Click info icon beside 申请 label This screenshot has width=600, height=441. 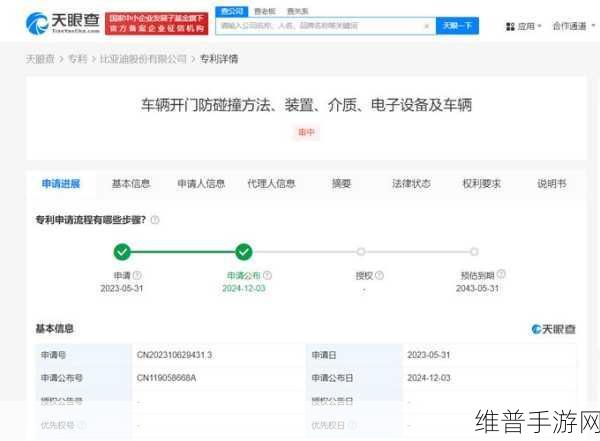tap(137, 275)
